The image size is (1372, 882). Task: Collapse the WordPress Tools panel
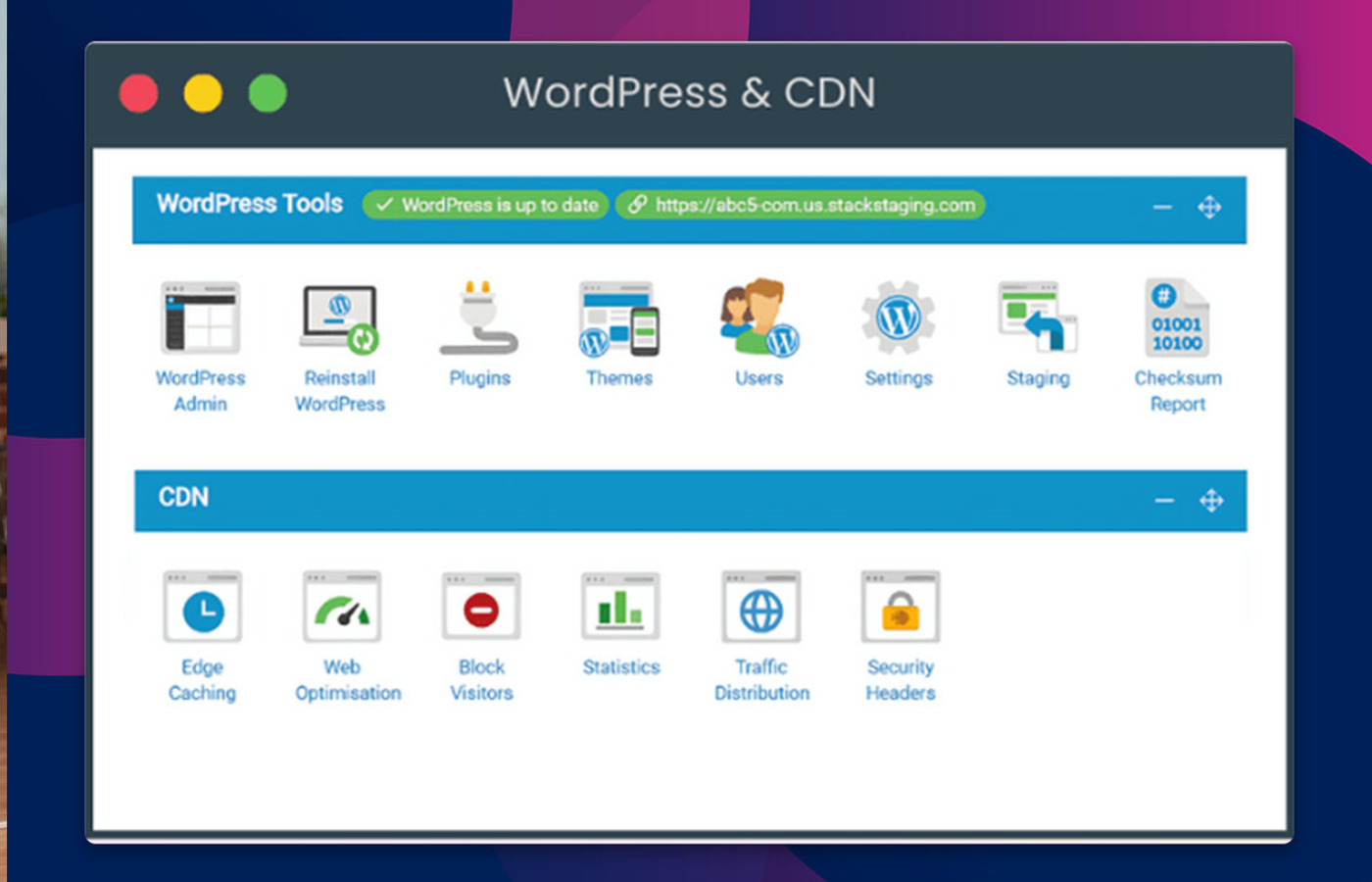pos(1162,207)
